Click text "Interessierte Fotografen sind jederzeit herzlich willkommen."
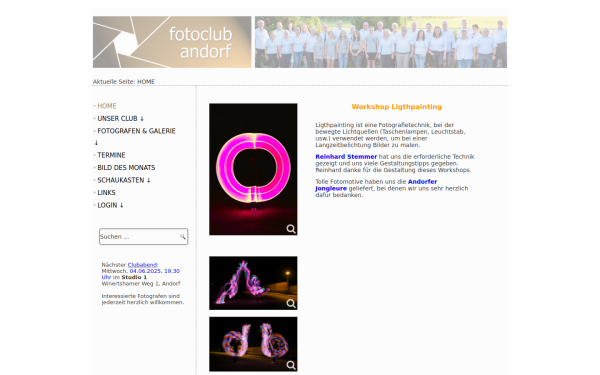 [143, 299]
